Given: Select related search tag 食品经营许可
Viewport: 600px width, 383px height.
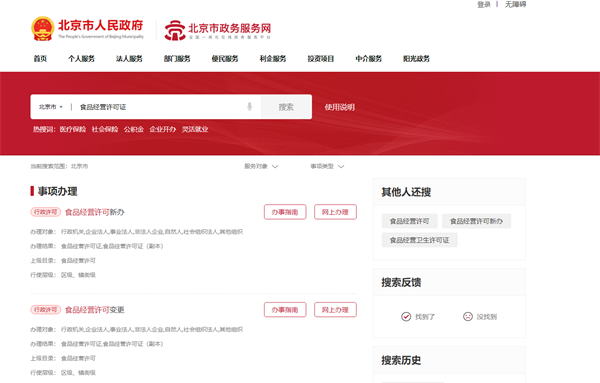Looking at the screenshot, I should (x=409, y=221).
